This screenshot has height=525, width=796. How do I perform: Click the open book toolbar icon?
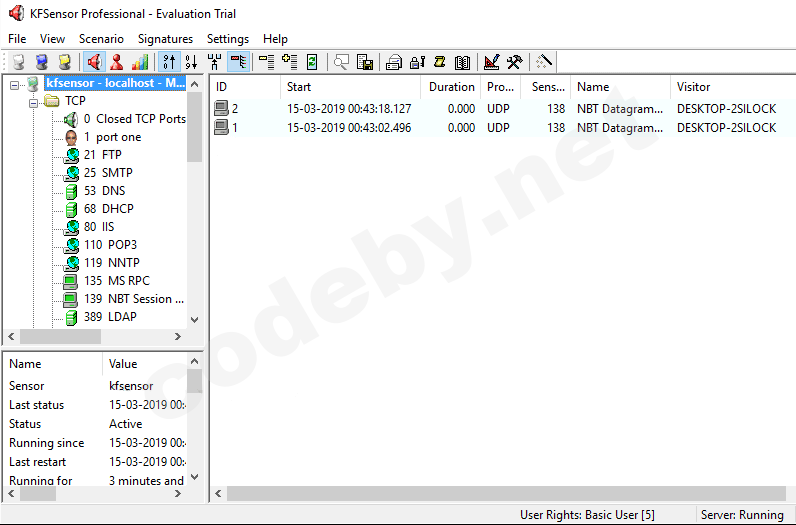click(462, 62)
